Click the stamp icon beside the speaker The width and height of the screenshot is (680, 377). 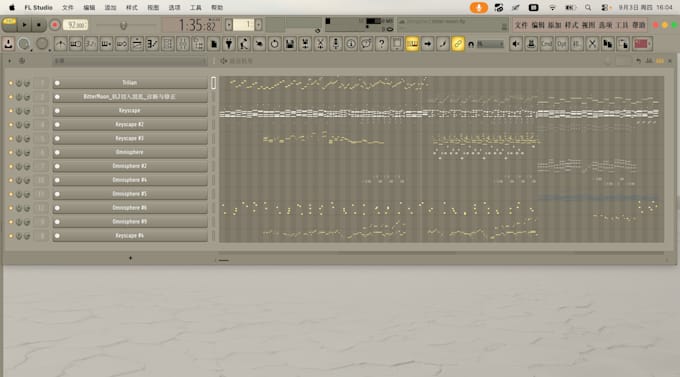[531, 44]
